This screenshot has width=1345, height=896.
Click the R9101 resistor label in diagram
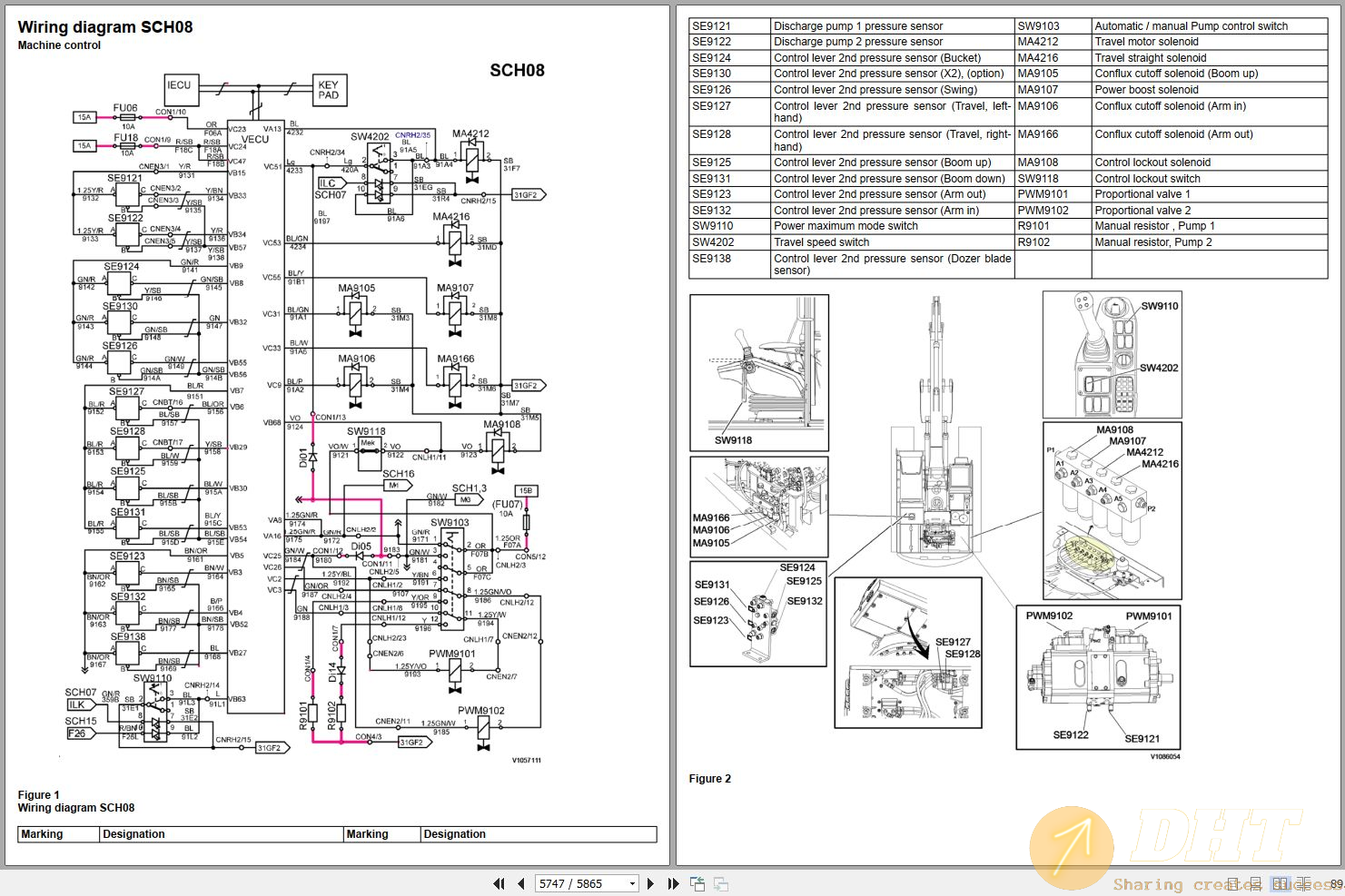pyautogui.click(x=304, y=716)
